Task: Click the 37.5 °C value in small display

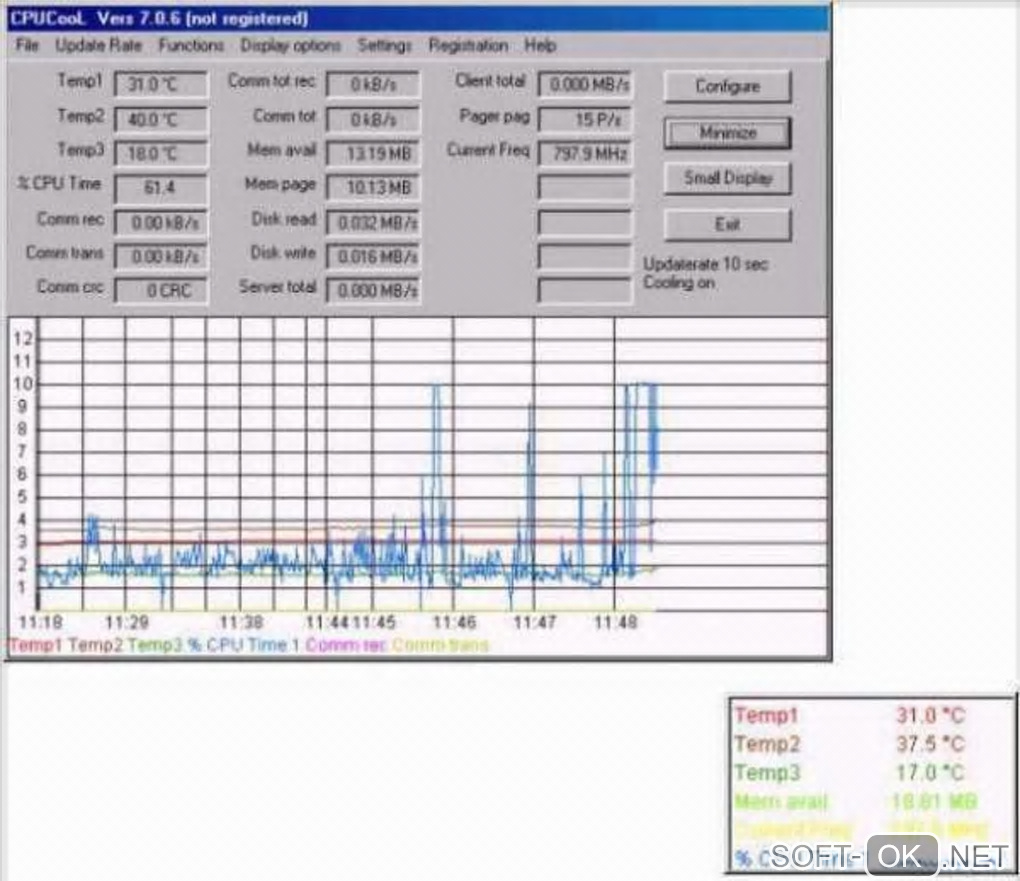Action: (930, 744)
